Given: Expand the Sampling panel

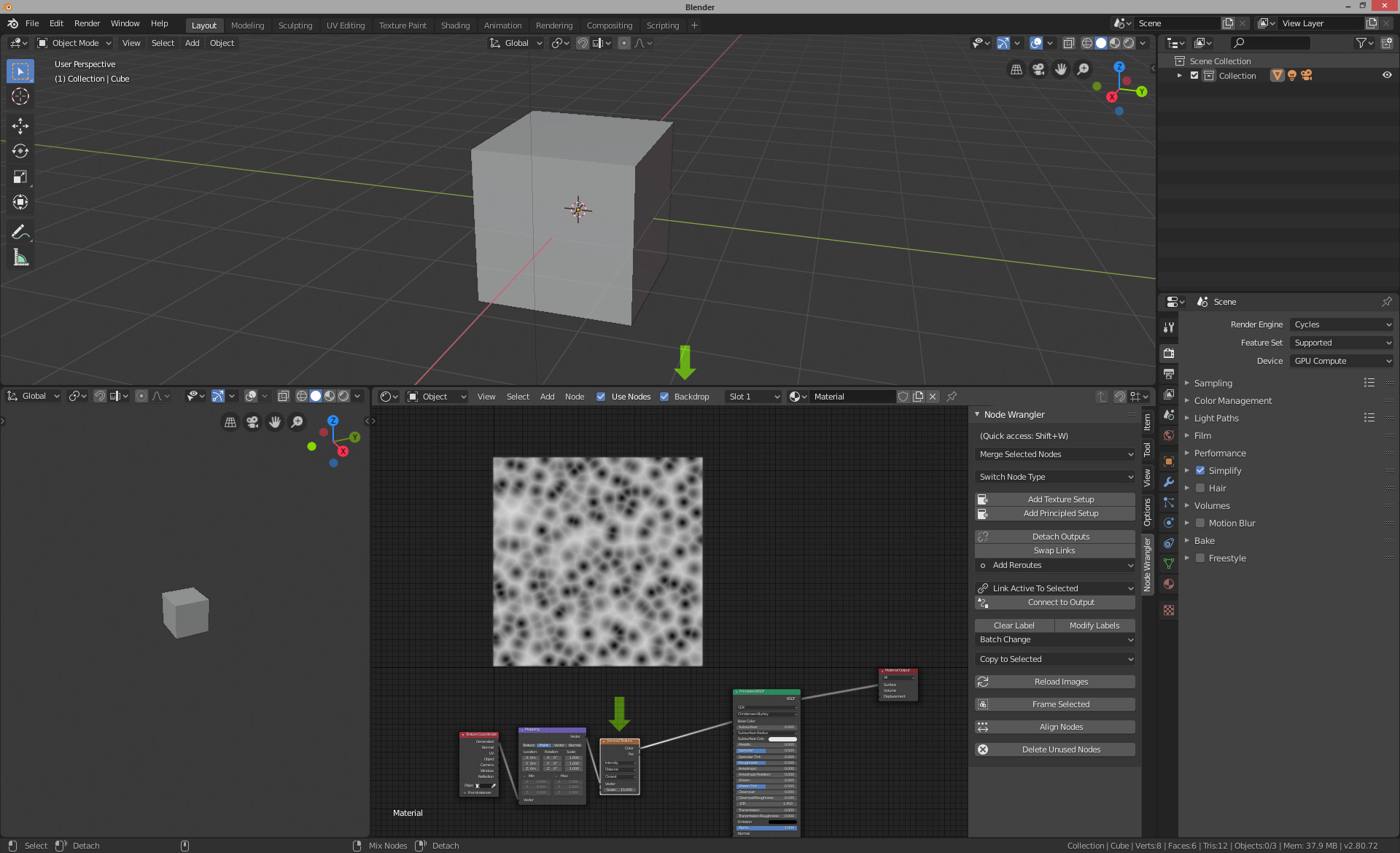Looking at the screenshot, I should [1213, 383].
